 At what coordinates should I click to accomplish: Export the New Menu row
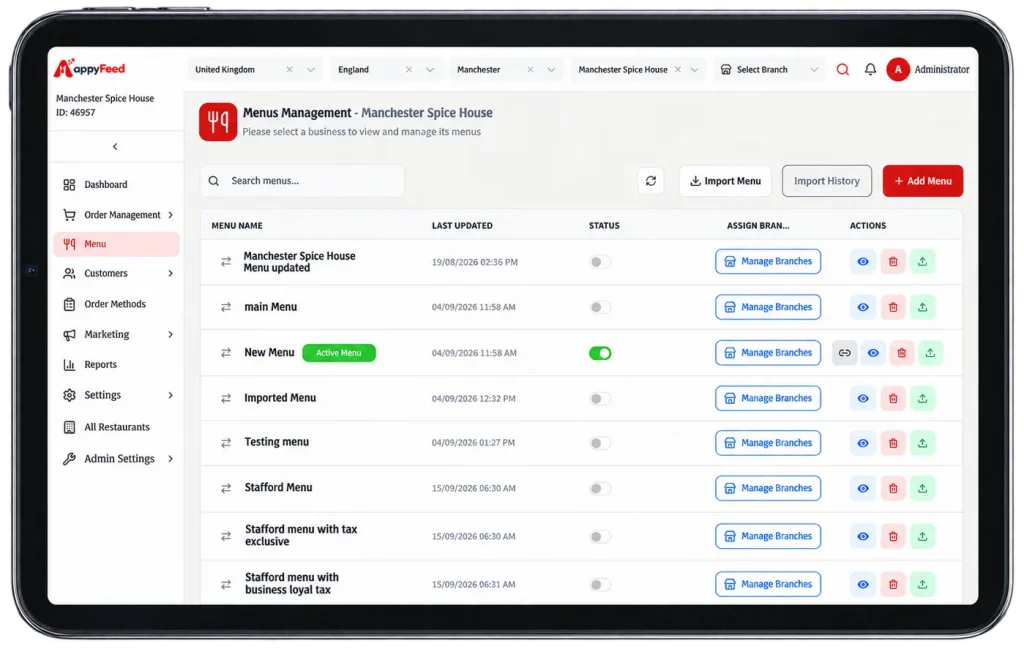(931, 353)
